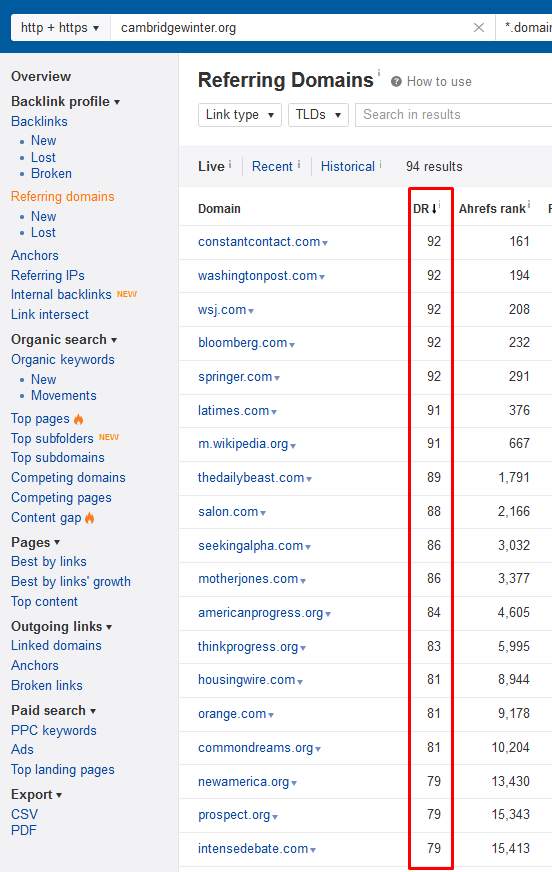
Task: Click the Content gap flame icon
Action: 89,518
